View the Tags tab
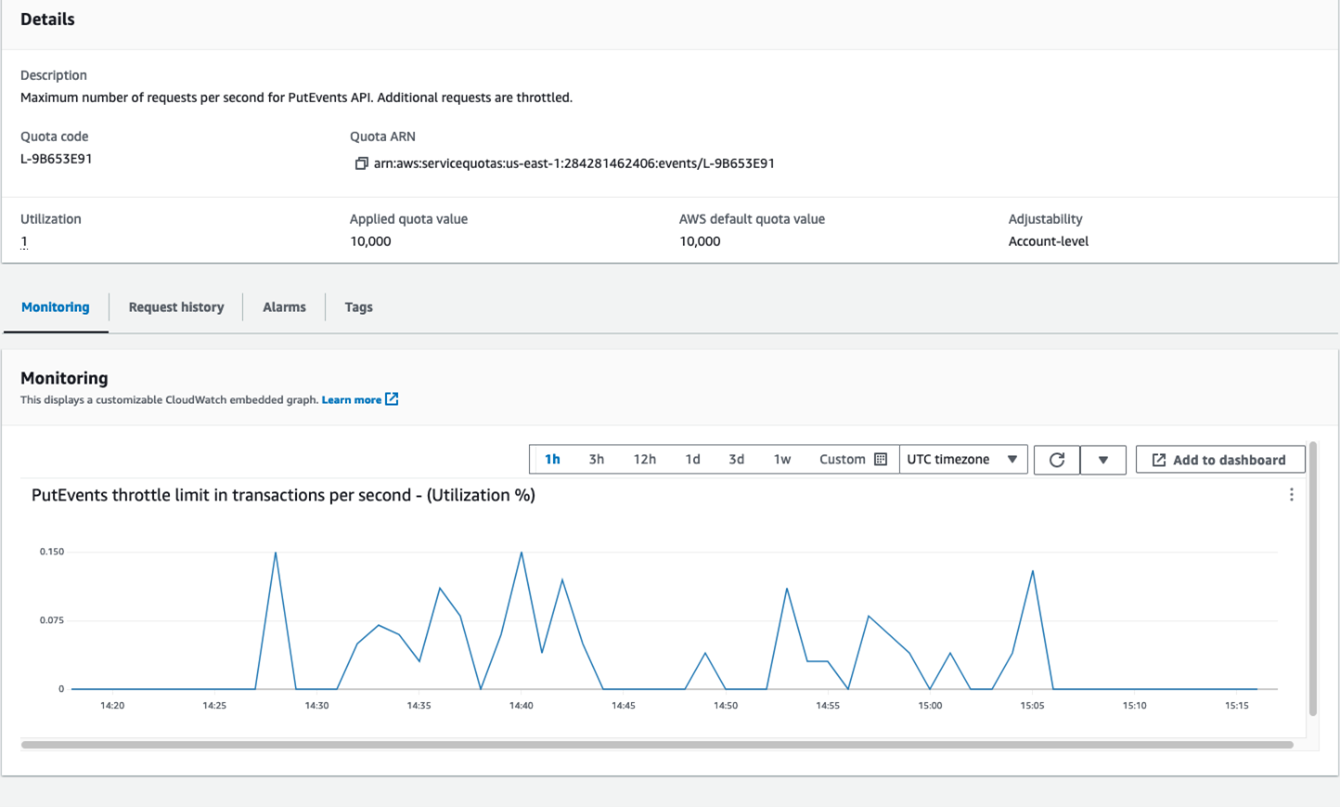The width and height of the screenshot is (1340, 807). (x=358, y=307)
